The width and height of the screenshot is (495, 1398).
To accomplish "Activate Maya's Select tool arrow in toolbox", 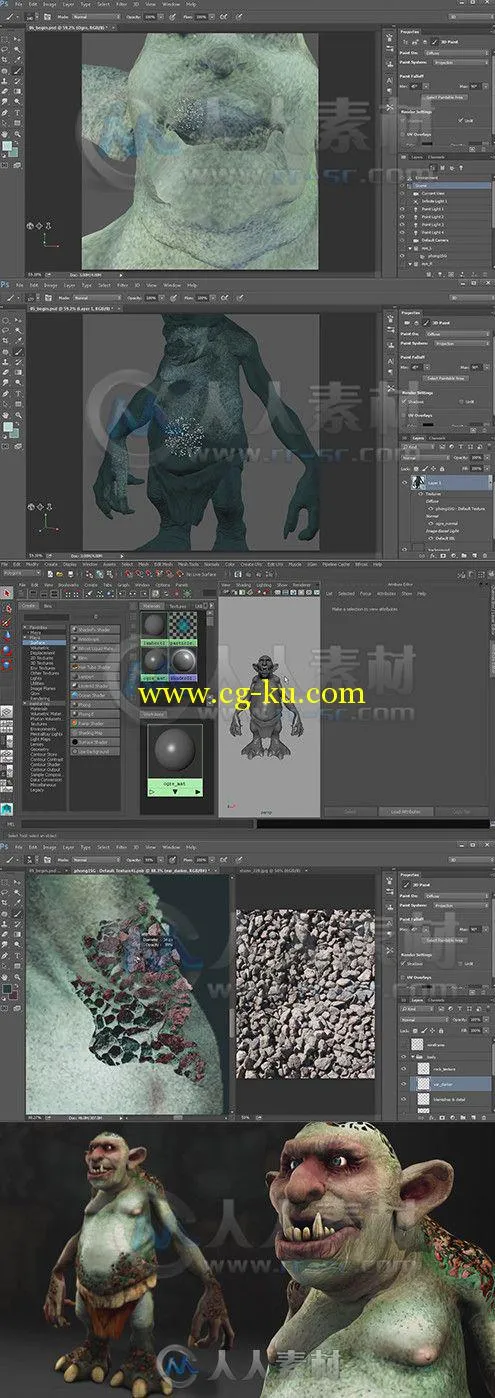I will click(x=7, y=593).
